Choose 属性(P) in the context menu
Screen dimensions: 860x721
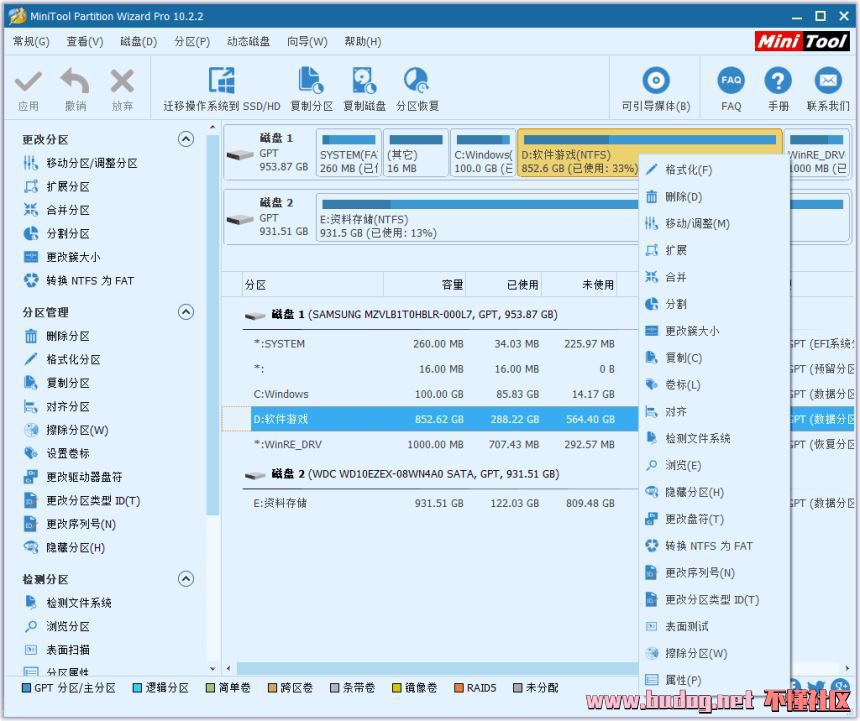(714, 680)
